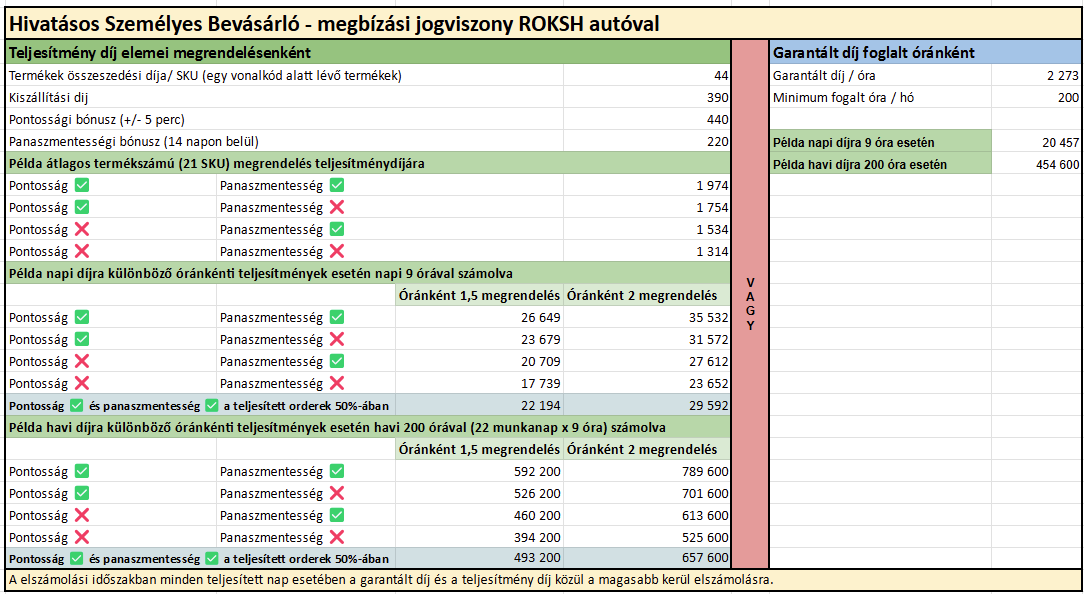The image size is (1084, 594).
Task: Click the 'Garantált díj foglalt óránként' blue header
Action: point(925,53)
